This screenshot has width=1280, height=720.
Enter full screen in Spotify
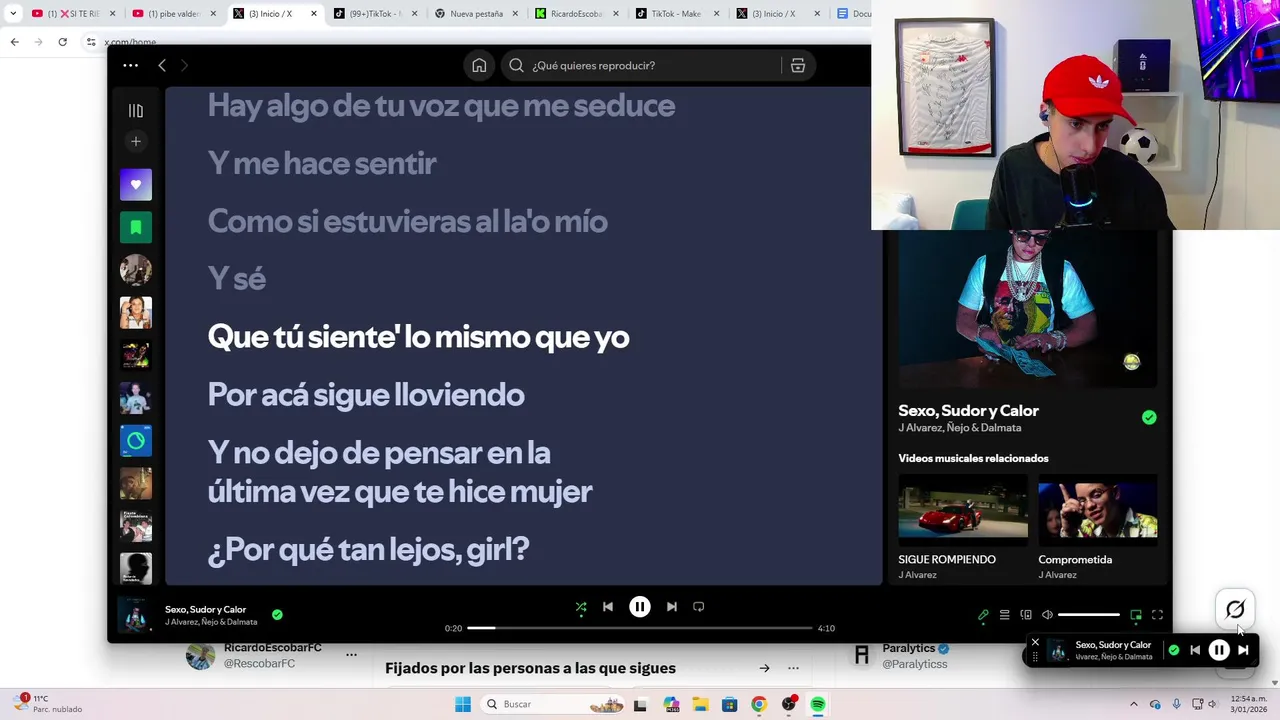click(x=1158, y=615)
